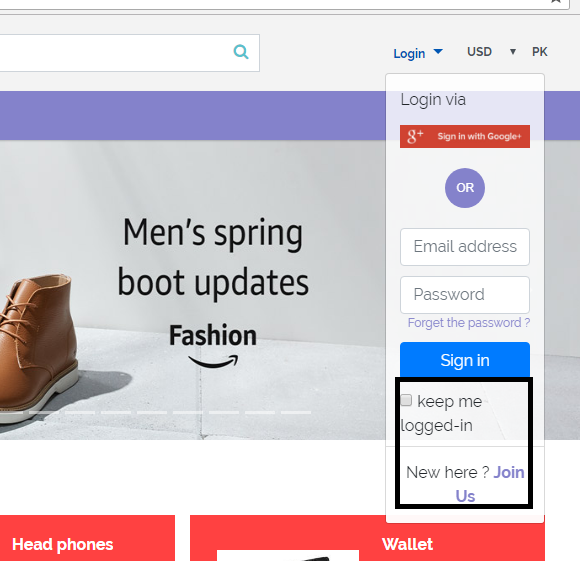Screen dimensions: 580x561
Task: Click the search magnifier icon
Action: [x=241, y=52]
